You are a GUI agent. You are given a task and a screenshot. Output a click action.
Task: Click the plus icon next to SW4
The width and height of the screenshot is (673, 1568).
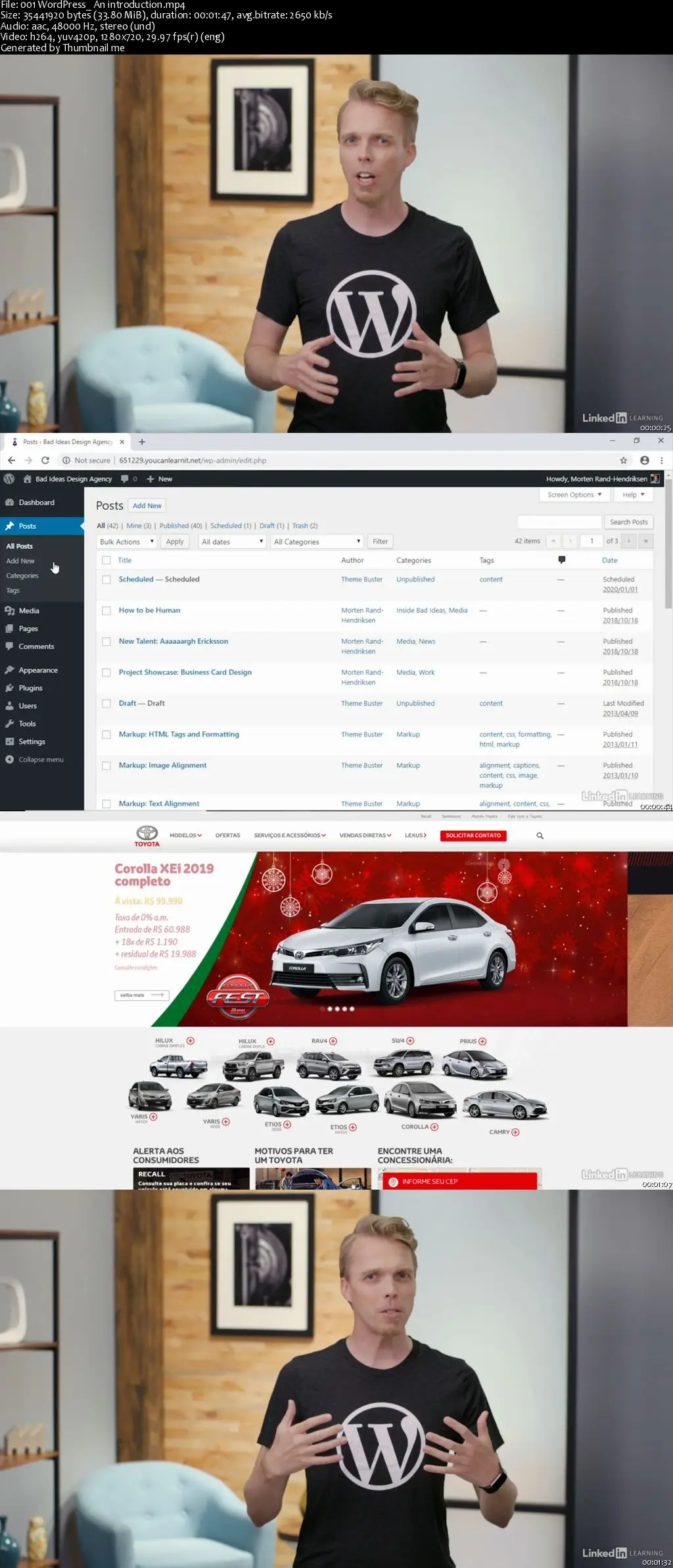tap(410, 1041)
